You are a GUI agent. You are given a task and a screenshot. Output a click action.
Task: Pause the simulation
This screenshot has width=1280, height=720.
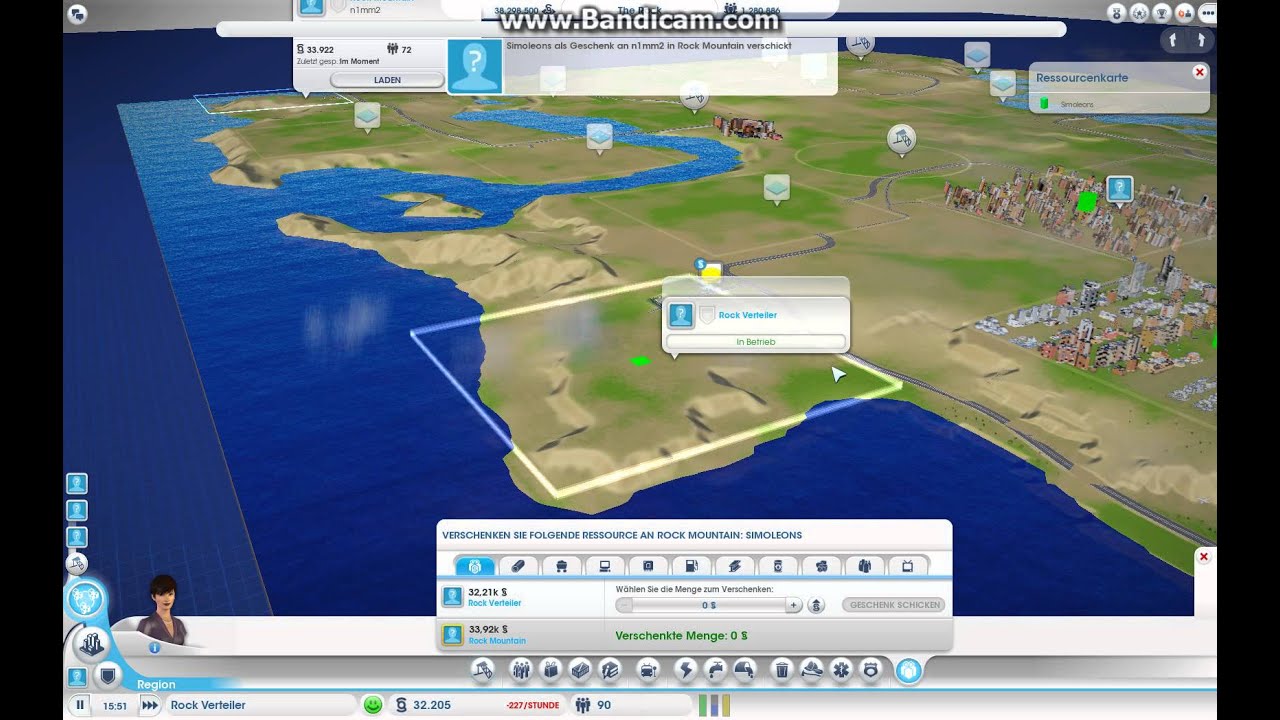(80, 705)
